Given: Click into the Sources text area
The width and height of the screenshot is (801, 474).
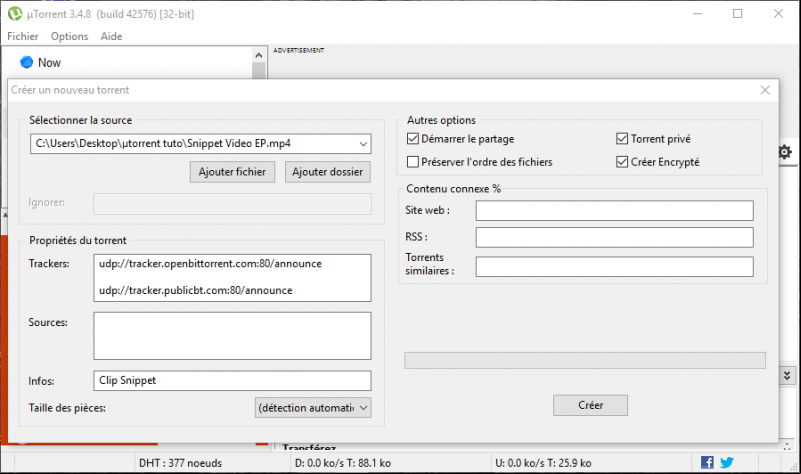Looking at the screenshot, I should pyautogui.click(x=232, y=336).
